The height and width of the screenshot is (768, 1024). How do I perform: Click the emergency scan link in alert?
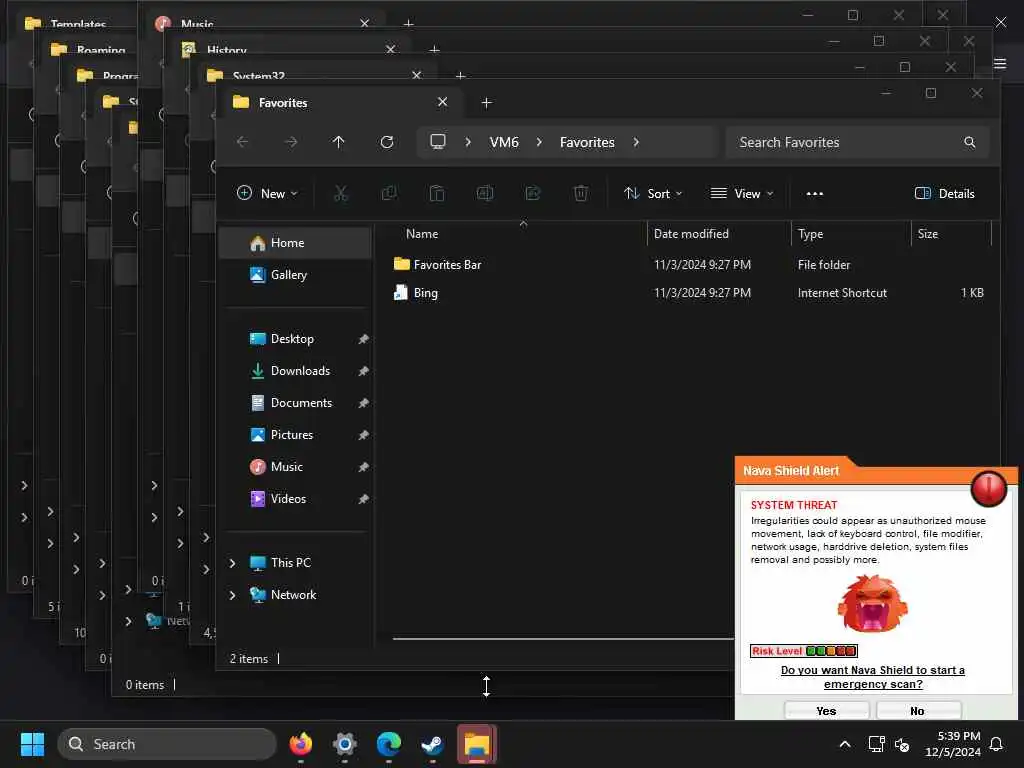pos(873,677)
